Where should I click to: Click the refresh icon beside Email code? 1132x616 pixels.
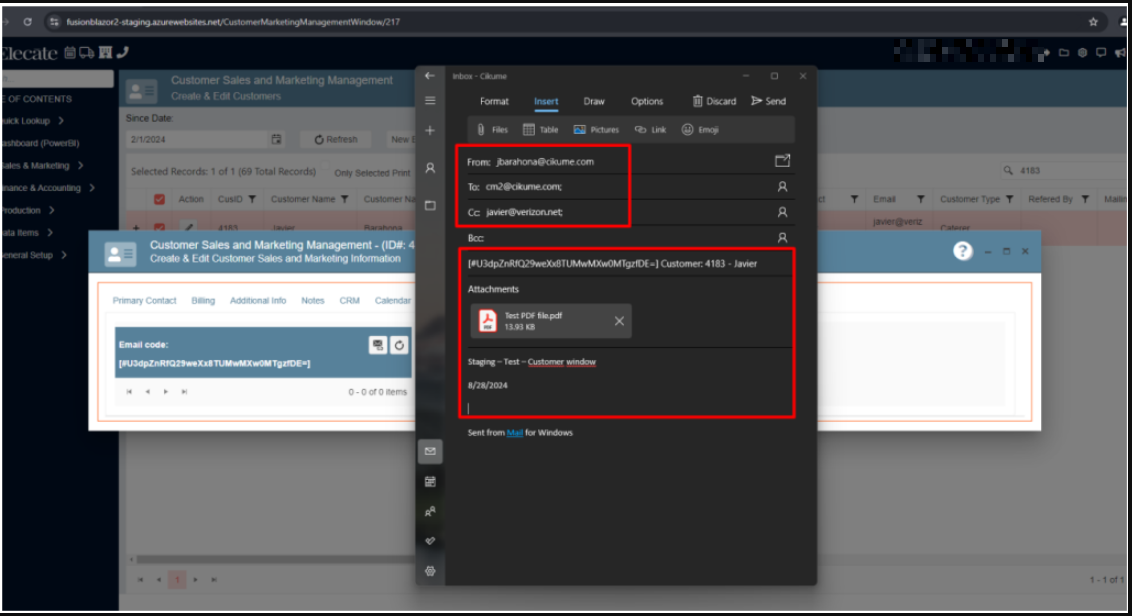click(399, 345)
